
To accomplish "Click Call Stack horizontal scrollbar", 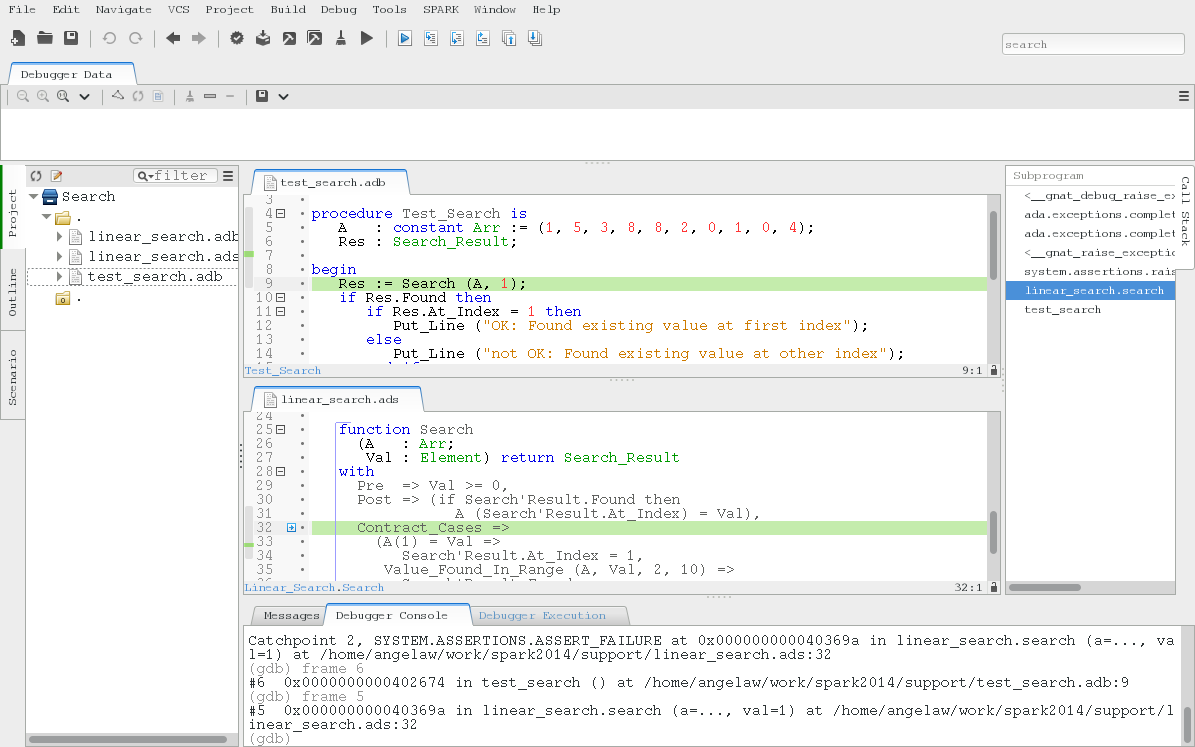I will point(1045,587).
